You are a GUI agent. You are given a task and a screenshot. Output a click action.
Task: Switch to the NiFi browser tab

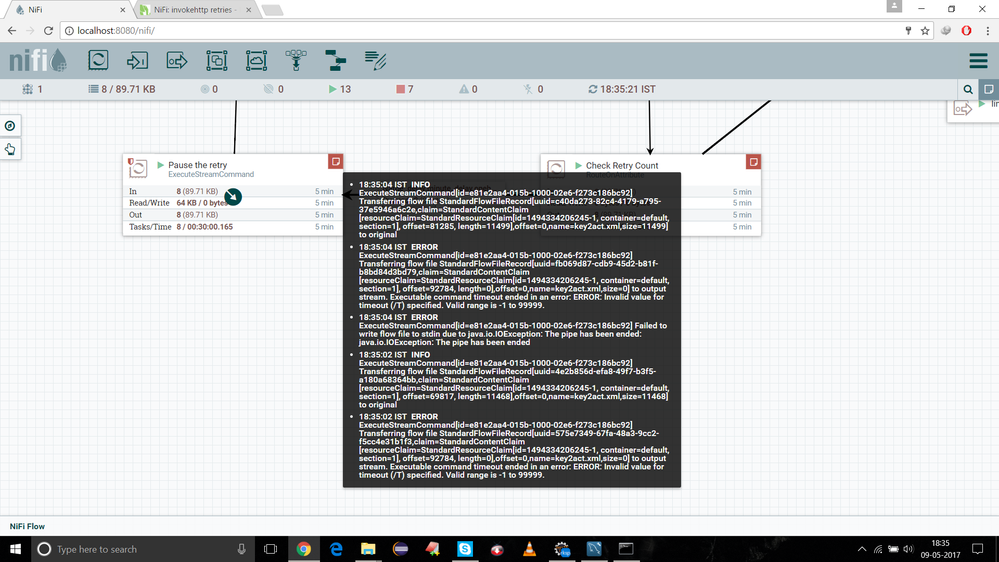67,10
